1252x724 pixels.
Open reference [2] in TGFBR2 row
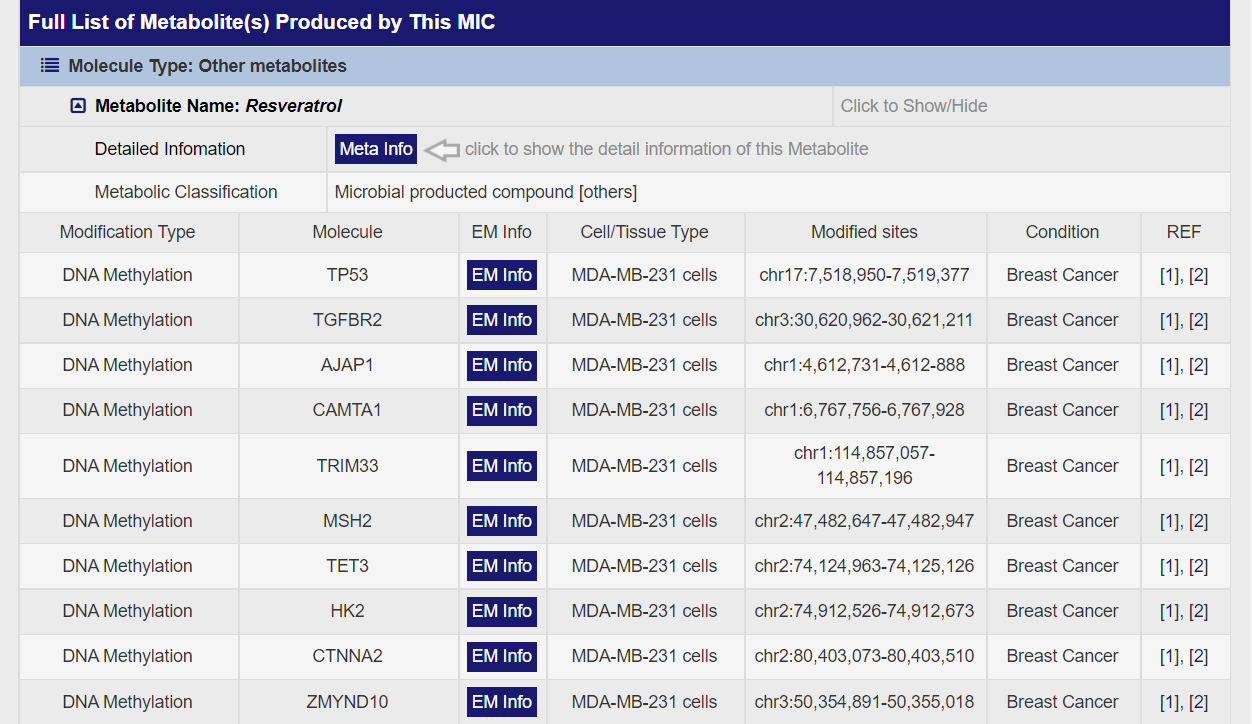1198,320
